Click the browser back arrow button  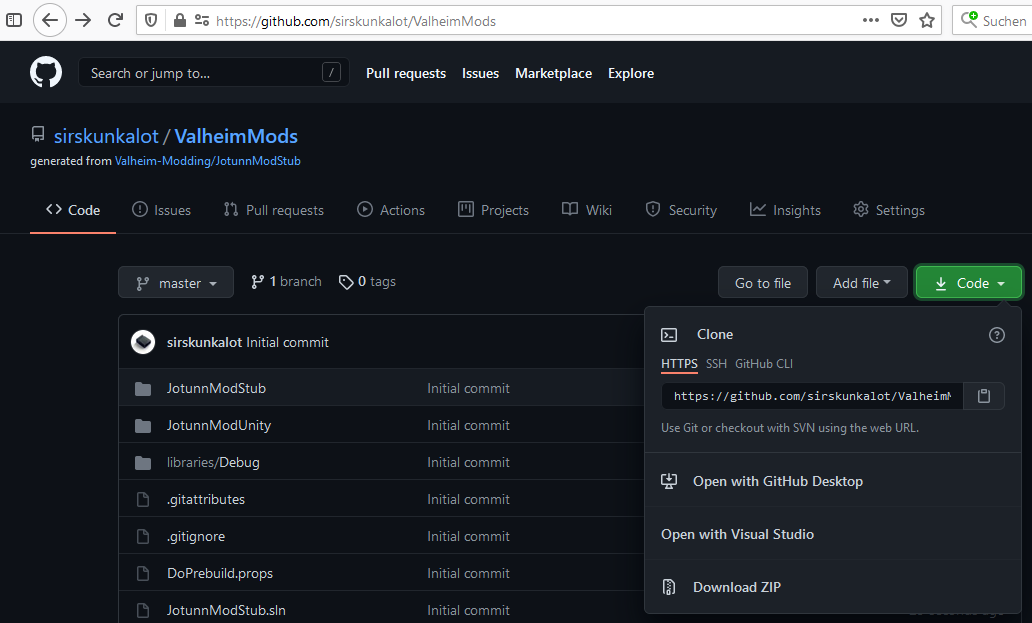coord(50,20)
